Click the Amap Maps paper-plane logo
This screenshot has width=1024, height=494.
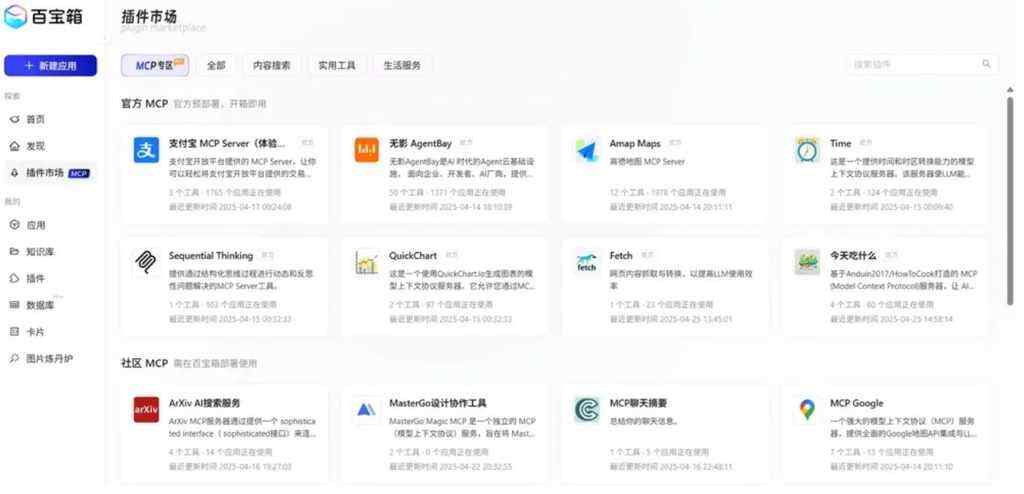[x=587, y=150]
